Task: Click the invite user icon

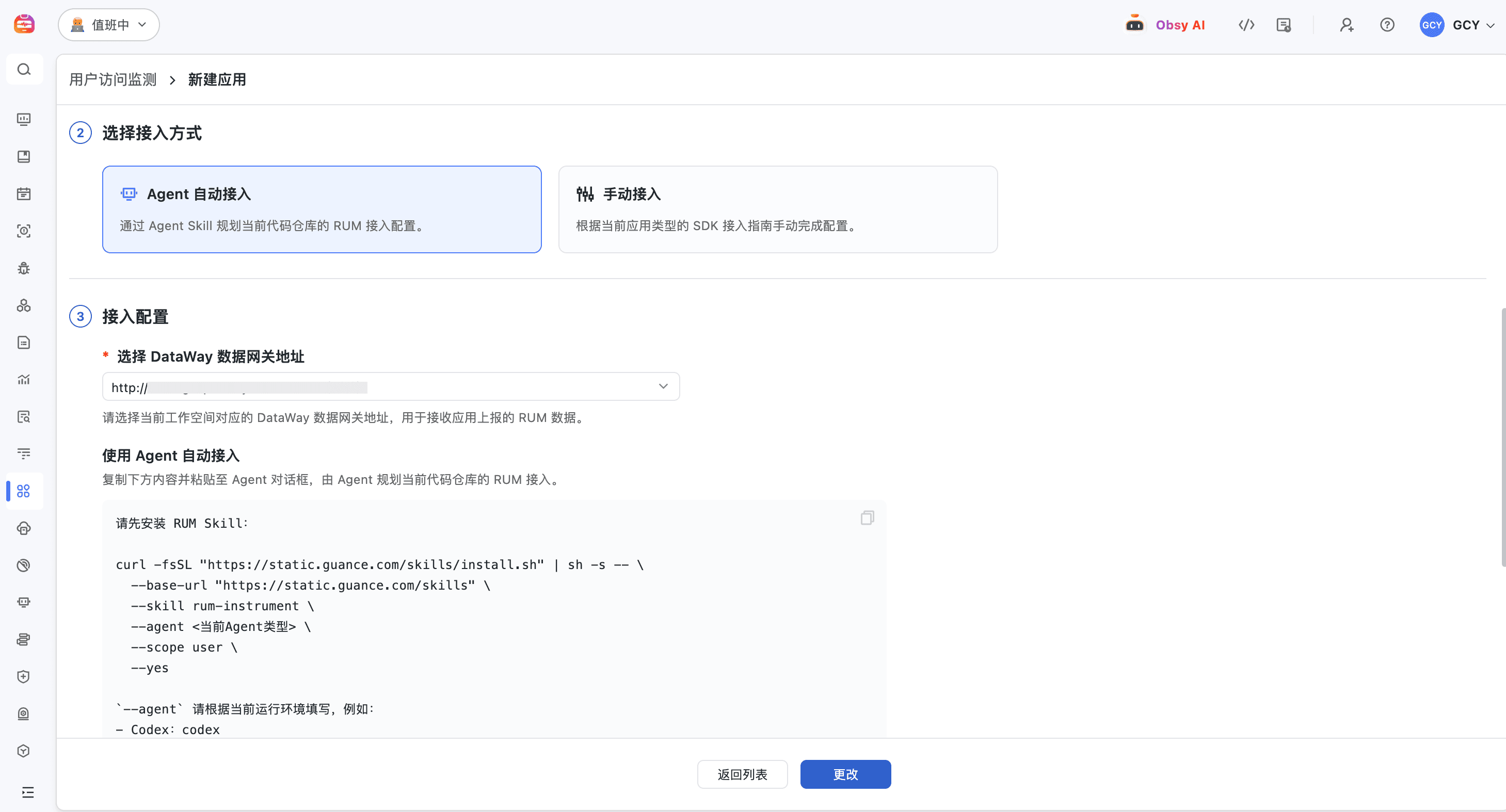Action: point(1347,25)
